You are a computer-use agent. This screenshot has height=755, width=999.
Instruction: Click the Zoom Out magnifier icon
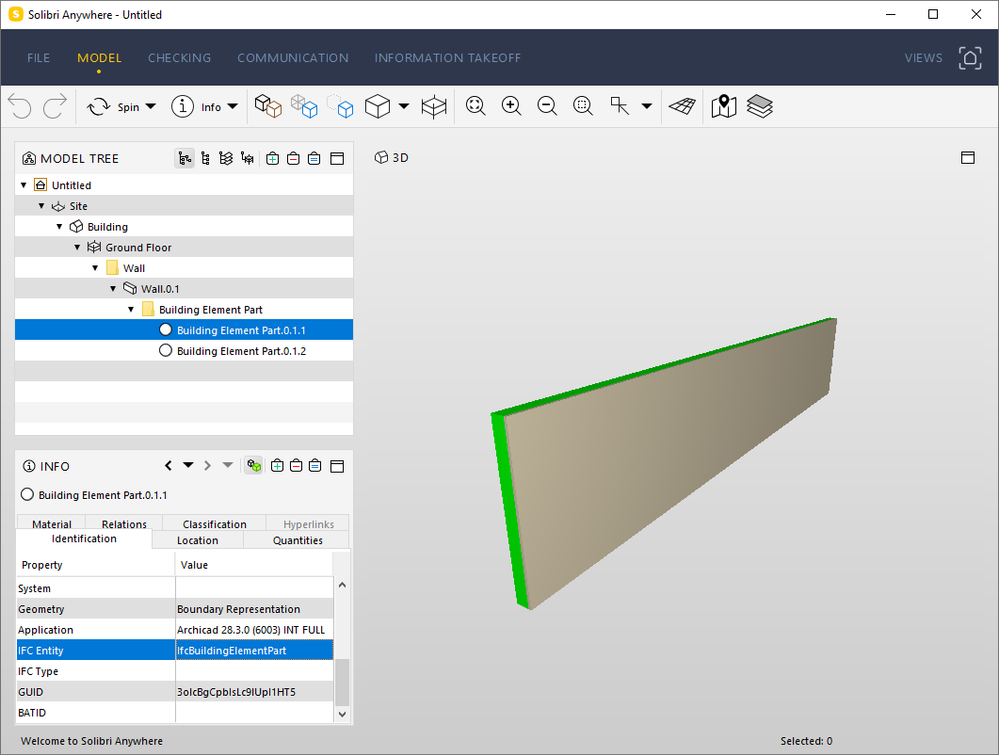tap(547, 106)
